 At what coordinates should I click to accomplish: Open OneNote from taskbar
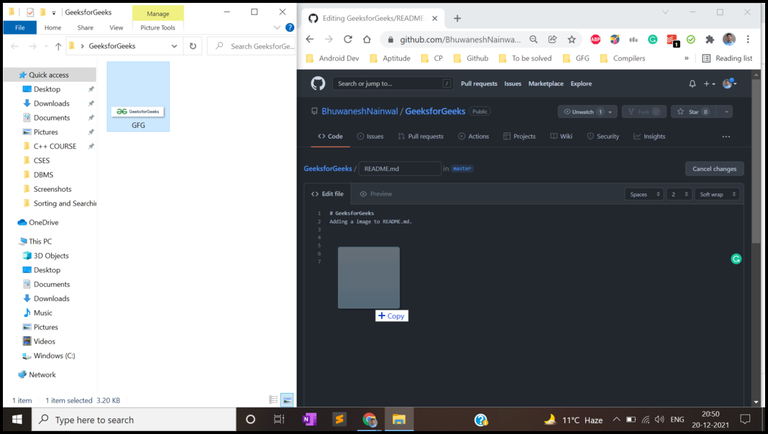(x=309, y=419)
